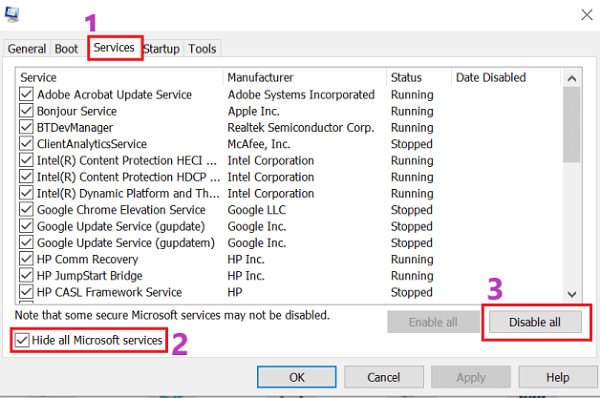Select the 'HP Comm Recovery' service name
600x398 pixels.
point(88,259)
